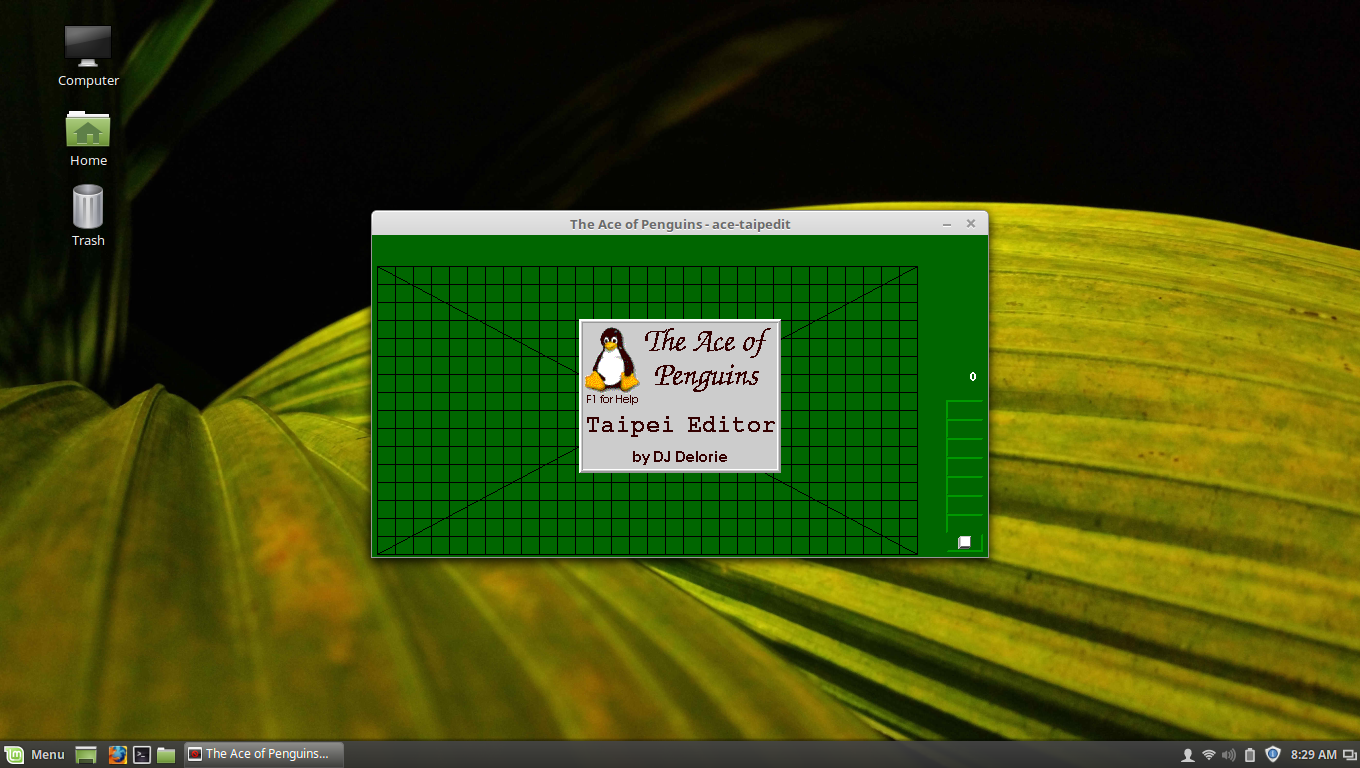Click the ace-taipedit window title bar
The height and width of the screenshot is (768, 1360).
pyautogui.click(x=680, y=224)
